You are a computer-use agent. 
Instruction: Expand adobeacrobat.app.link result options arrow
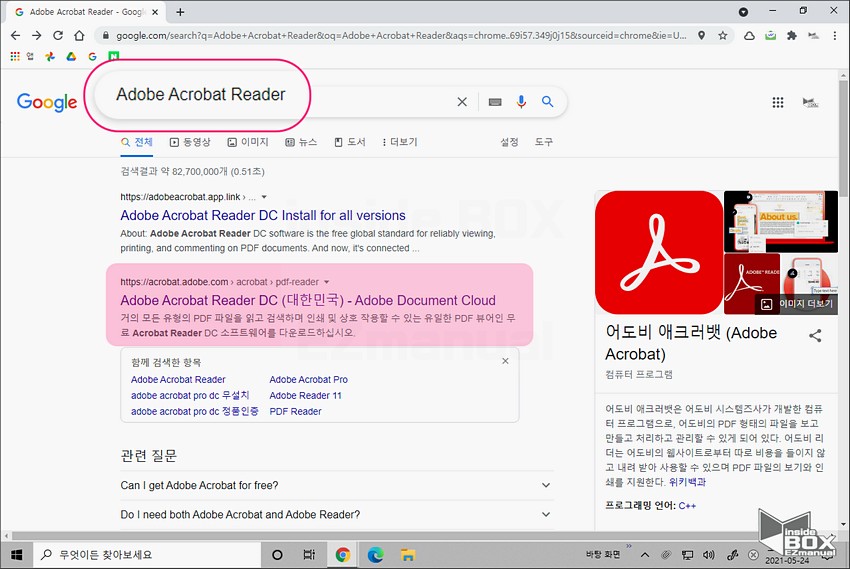[x=264, y=197]
